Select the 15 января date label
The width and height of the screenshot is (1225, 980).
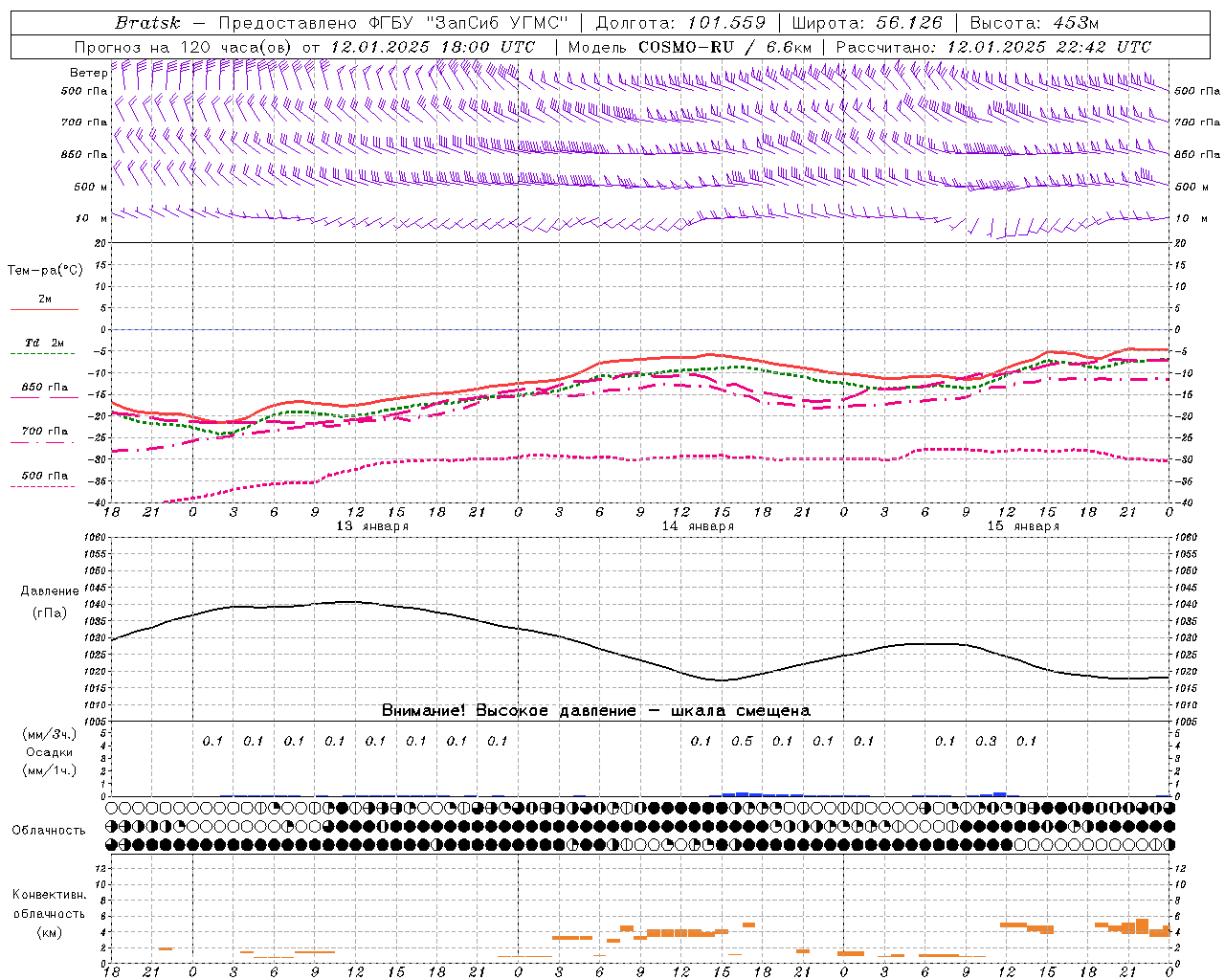click(x=1023, y=526)
